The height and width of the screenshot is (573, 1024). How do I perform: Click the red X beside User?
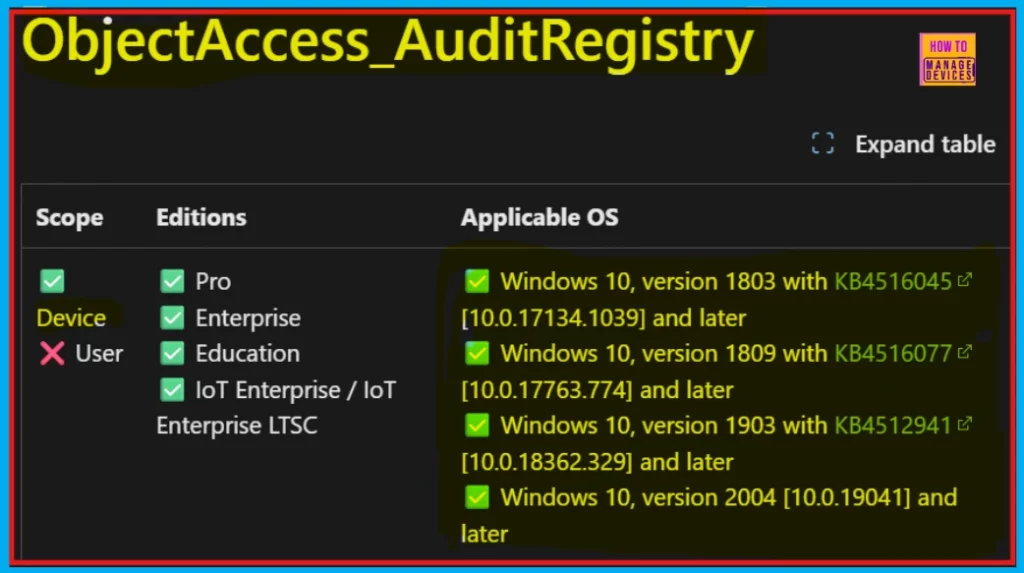pos(52,353)
